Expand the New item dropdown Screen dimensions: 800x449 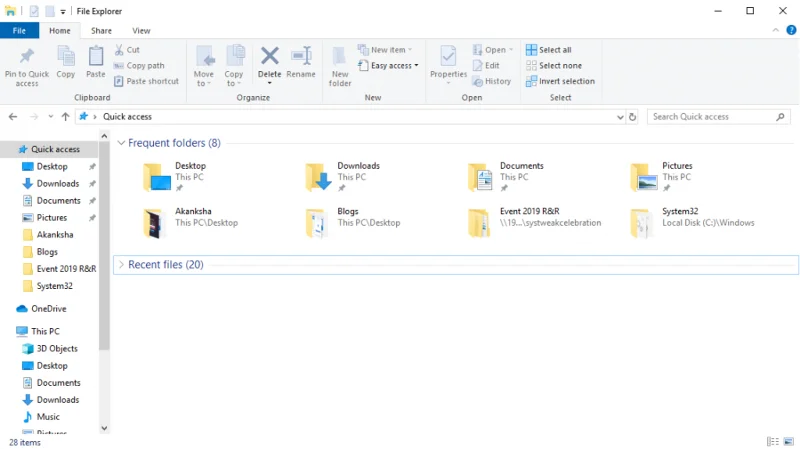[x=385, y=49]
